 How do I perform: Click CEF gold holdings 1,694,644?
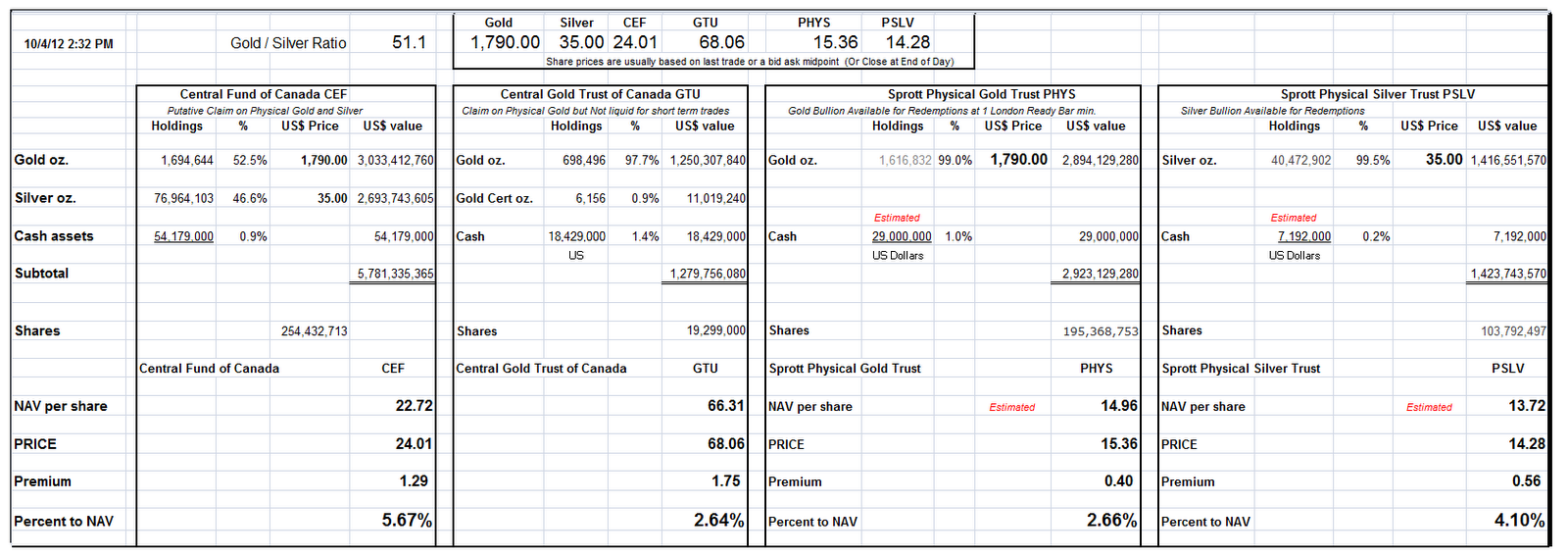pos(187,160)
